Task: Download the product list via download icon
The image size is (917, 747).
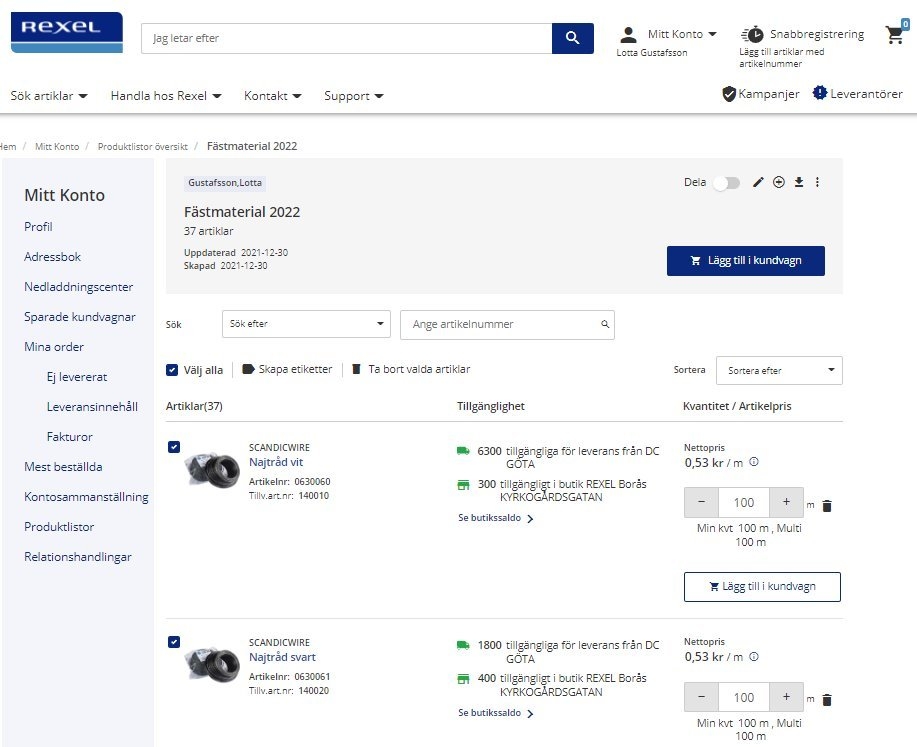Action: click(799, 182)
